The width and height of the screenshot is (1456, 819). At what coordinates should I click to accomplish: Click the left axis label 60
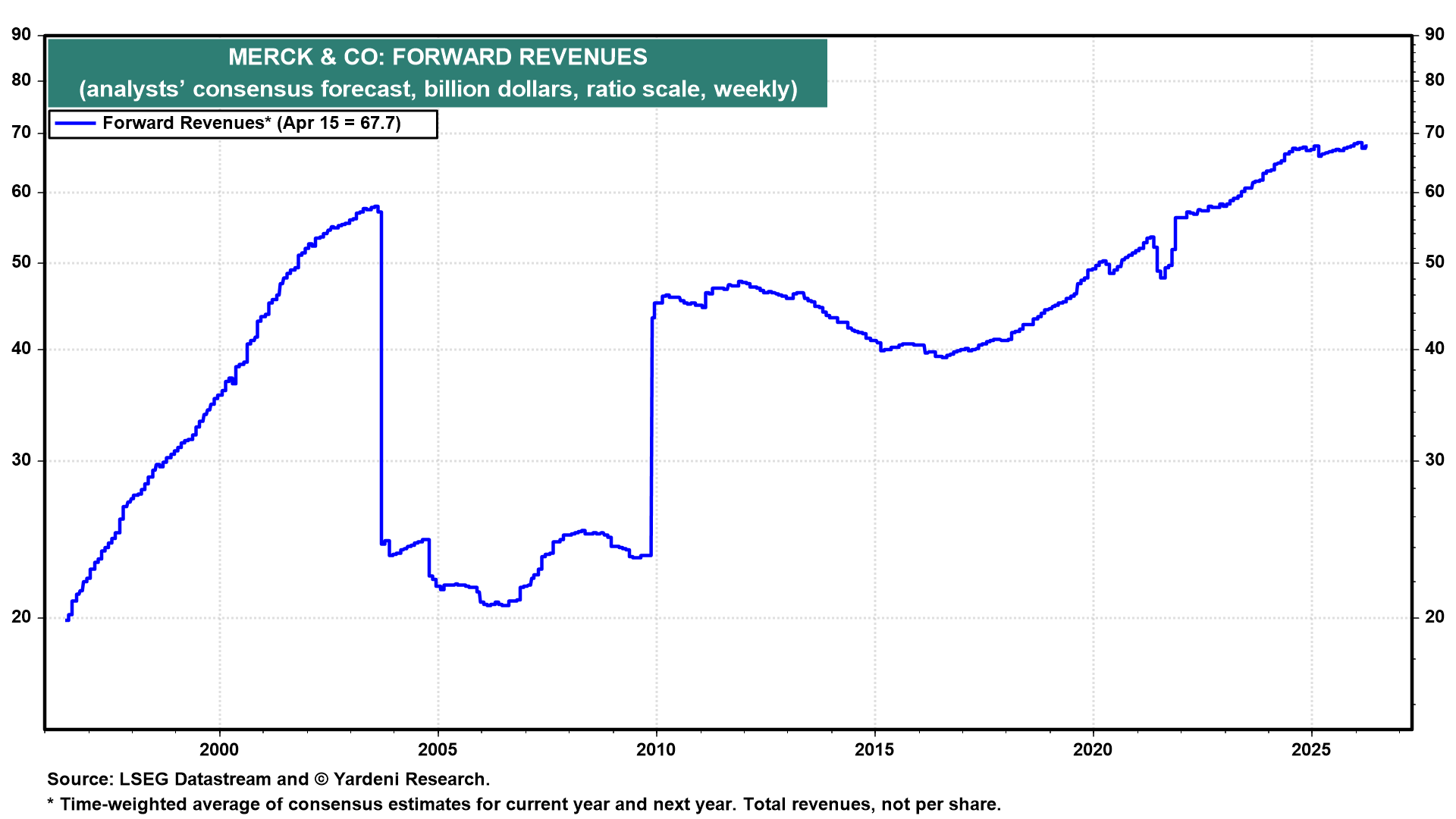tap(22, 192)
